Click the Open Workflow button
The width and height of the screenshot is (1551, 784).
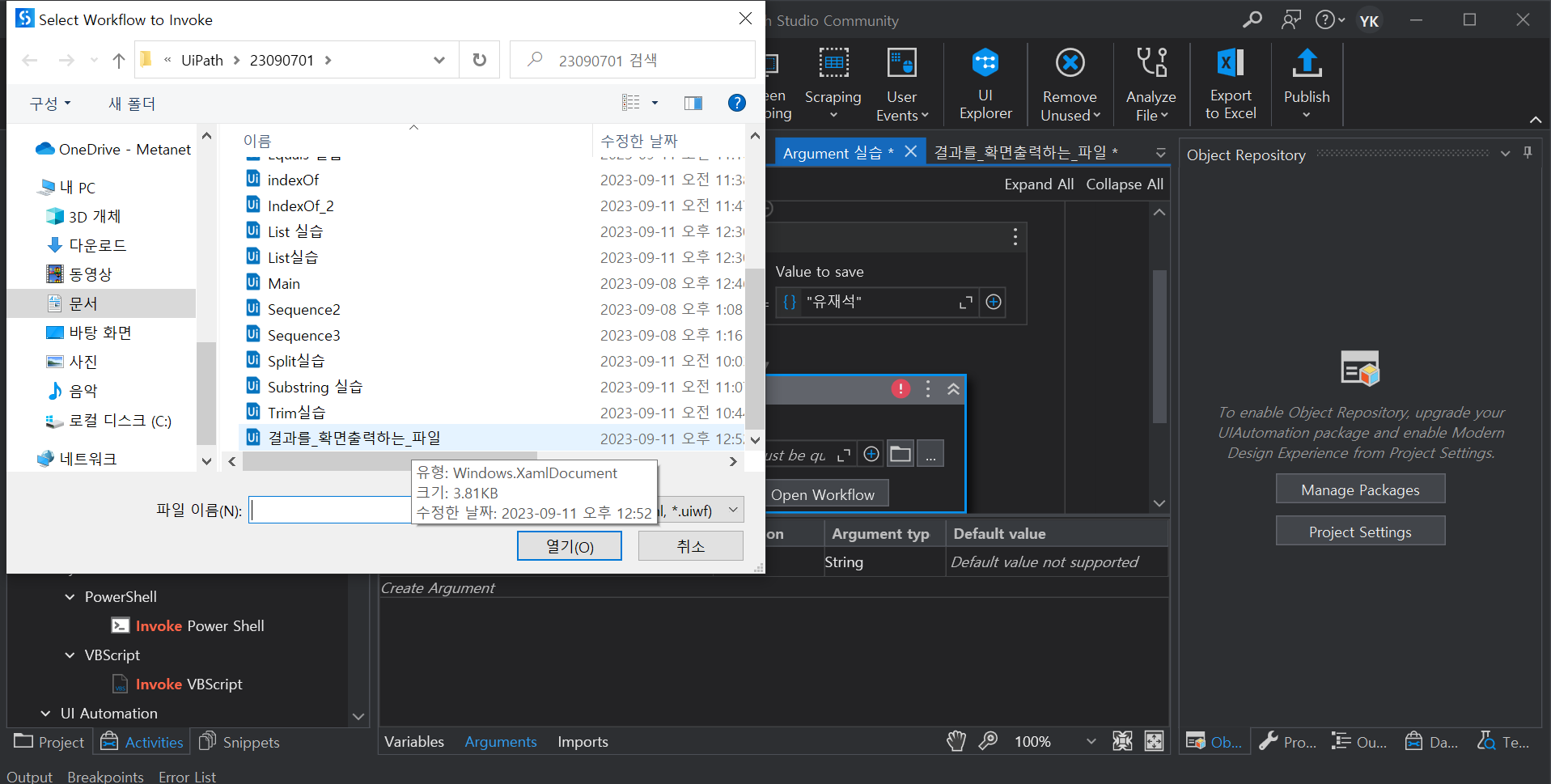[x=823, y=494]
